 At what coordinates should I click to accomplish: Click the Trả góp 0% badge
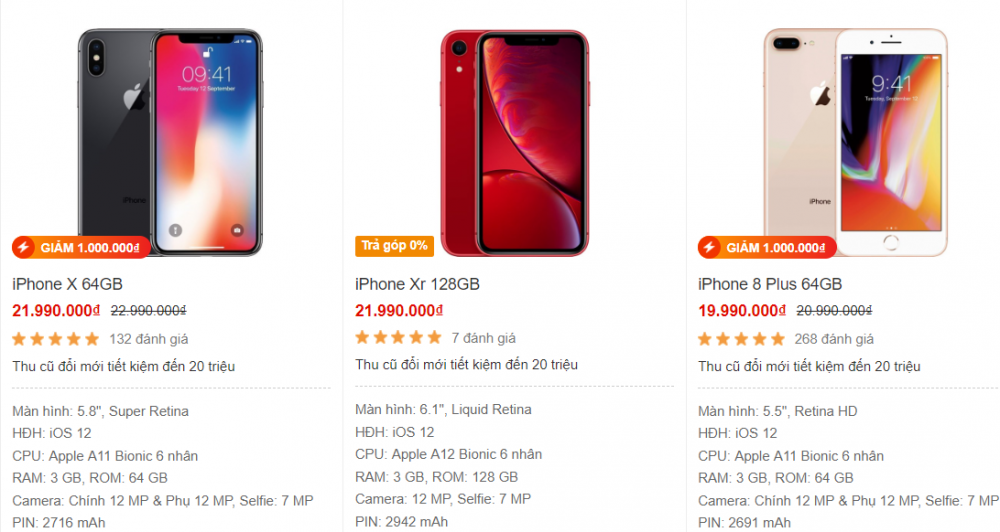[394, 246]
